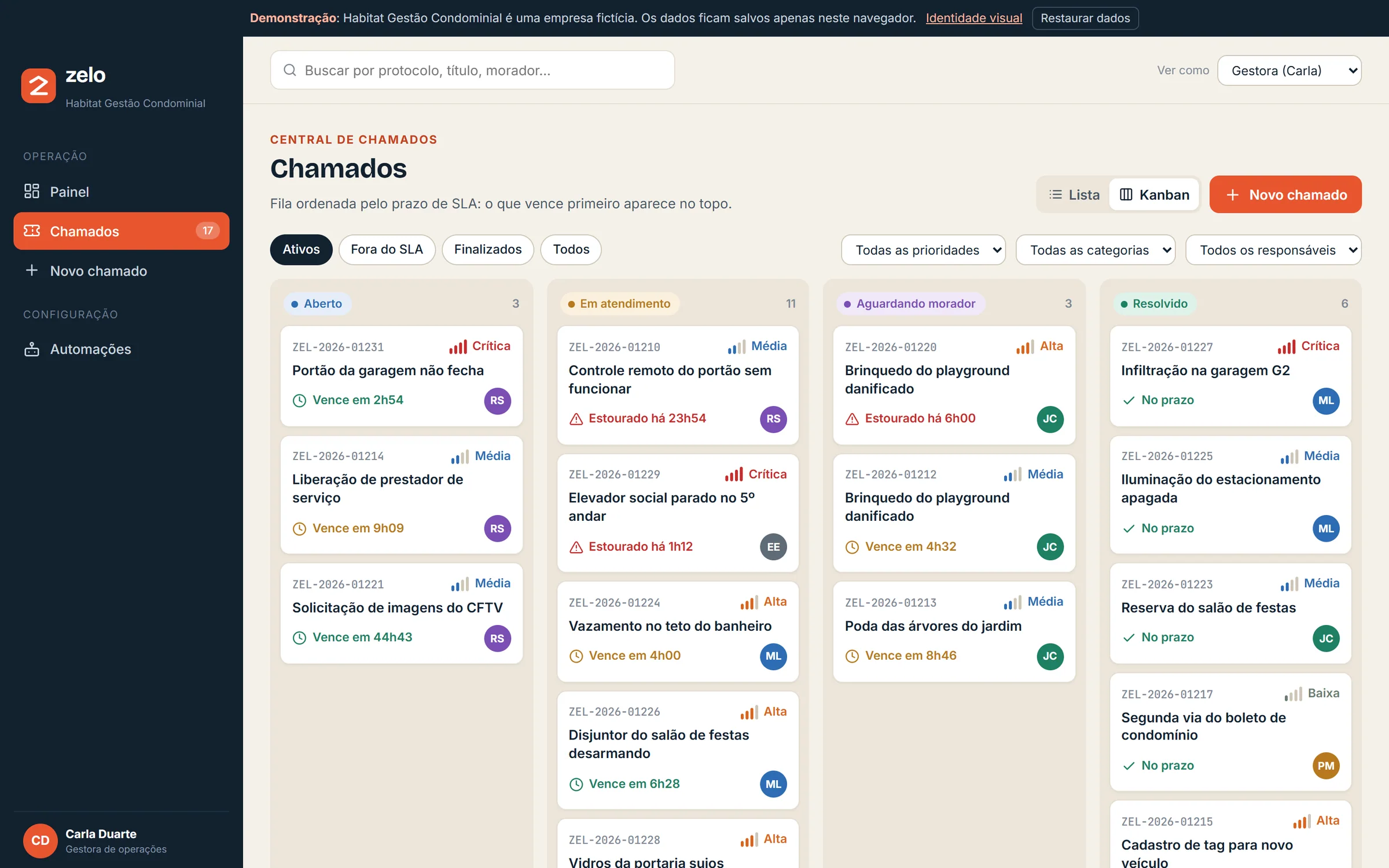Click Baixa priority bars on ZEL-2026-01217
Screen dimensions: 1389x868
[1293, 694]
